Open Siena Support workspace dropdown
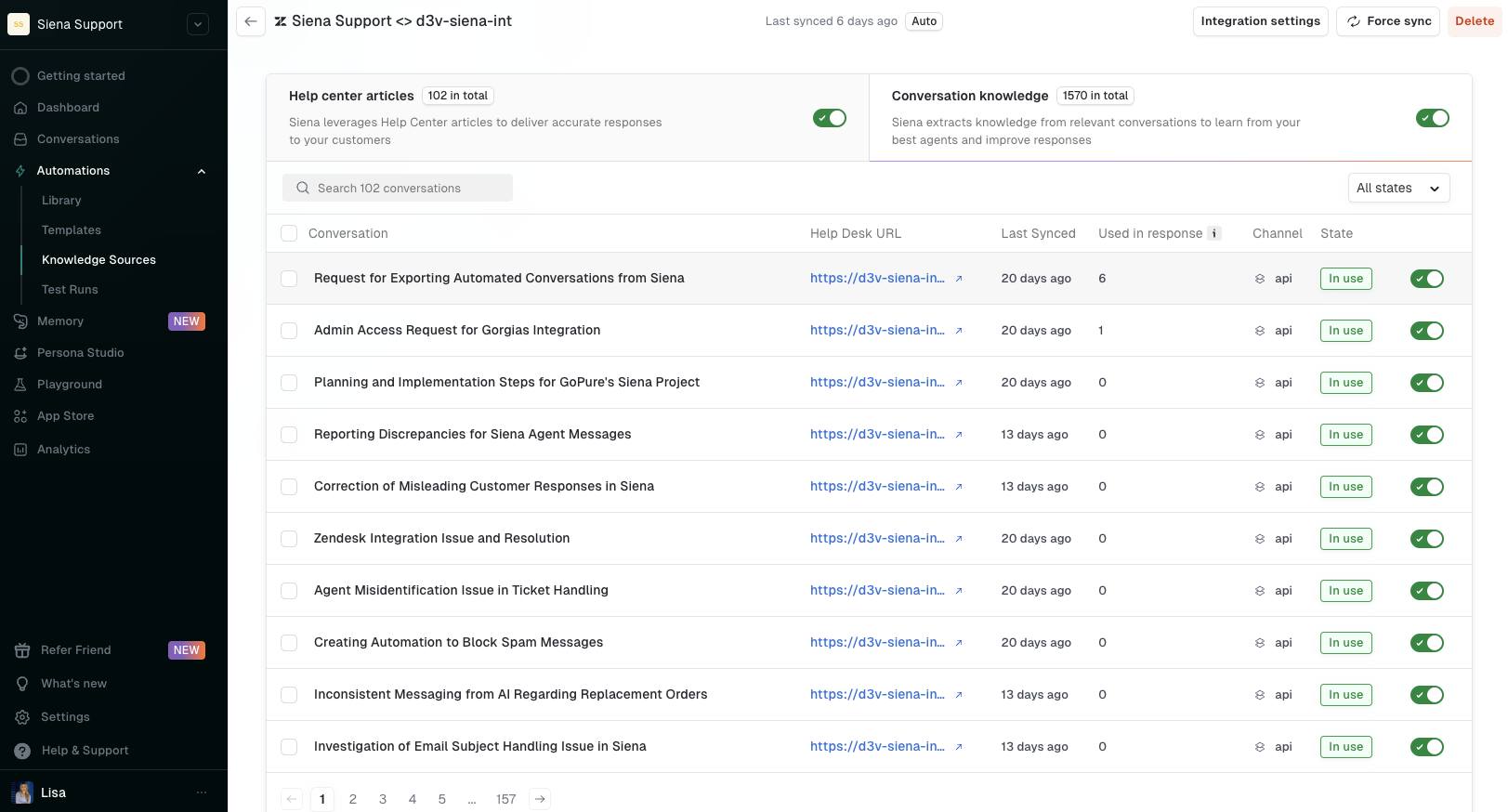Viewport: 1508px width, 812px height. click(198, 24)
